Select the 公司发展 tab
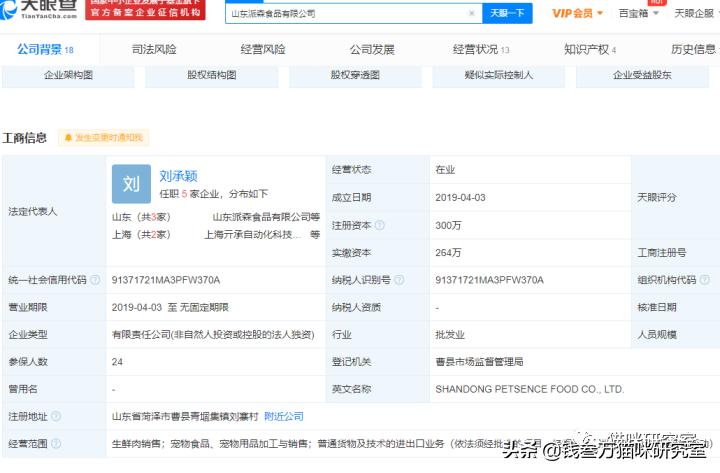This screenshot has width=720, height=473. (x=372, y=49)
